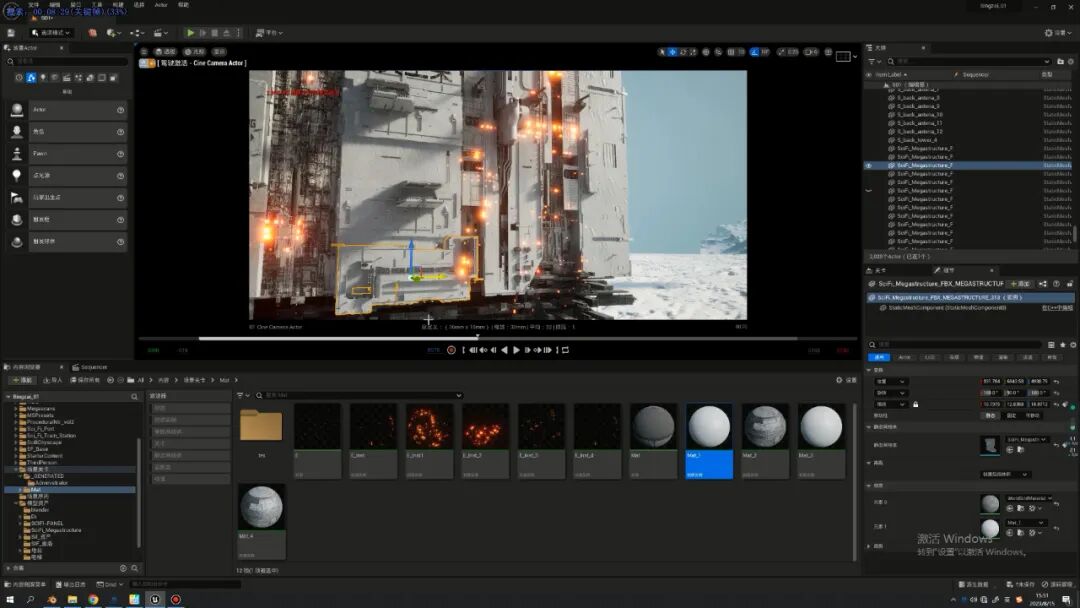Click the Windows Start button

tap(10, 600)
